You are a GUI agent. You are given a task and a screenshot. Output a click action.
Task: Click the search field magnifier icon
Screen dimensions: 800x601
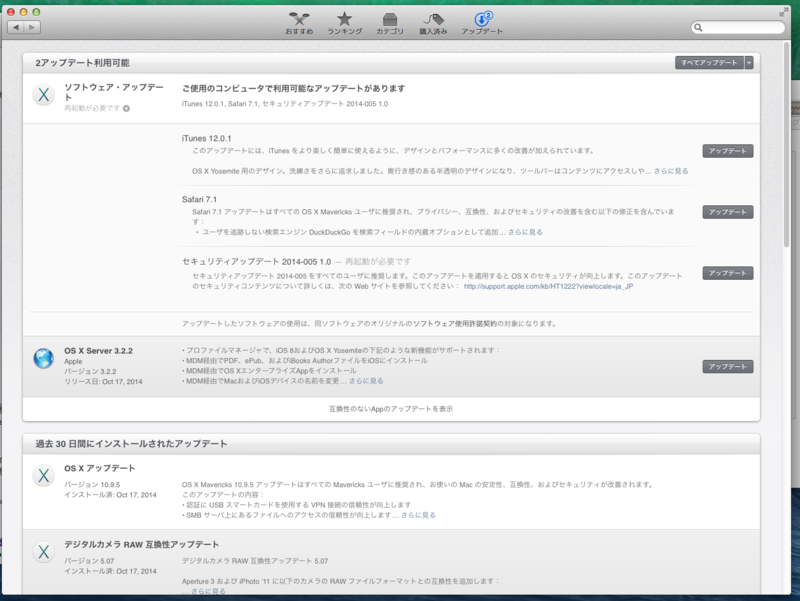click(x=698, y=28)
